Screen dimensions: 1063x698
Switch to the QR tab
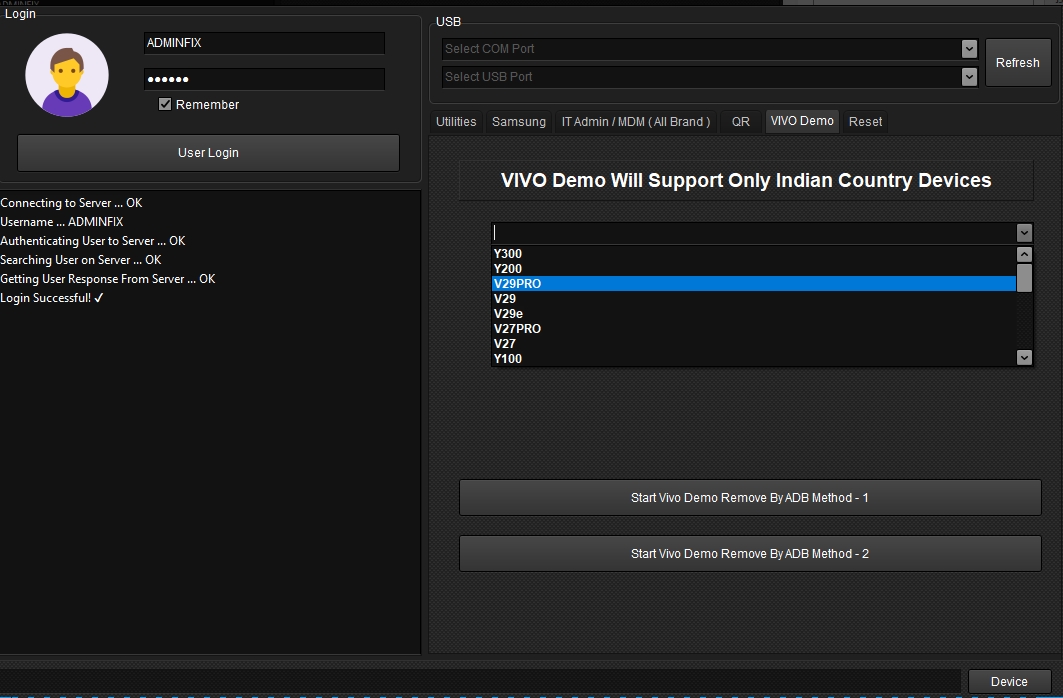[740, 122]
